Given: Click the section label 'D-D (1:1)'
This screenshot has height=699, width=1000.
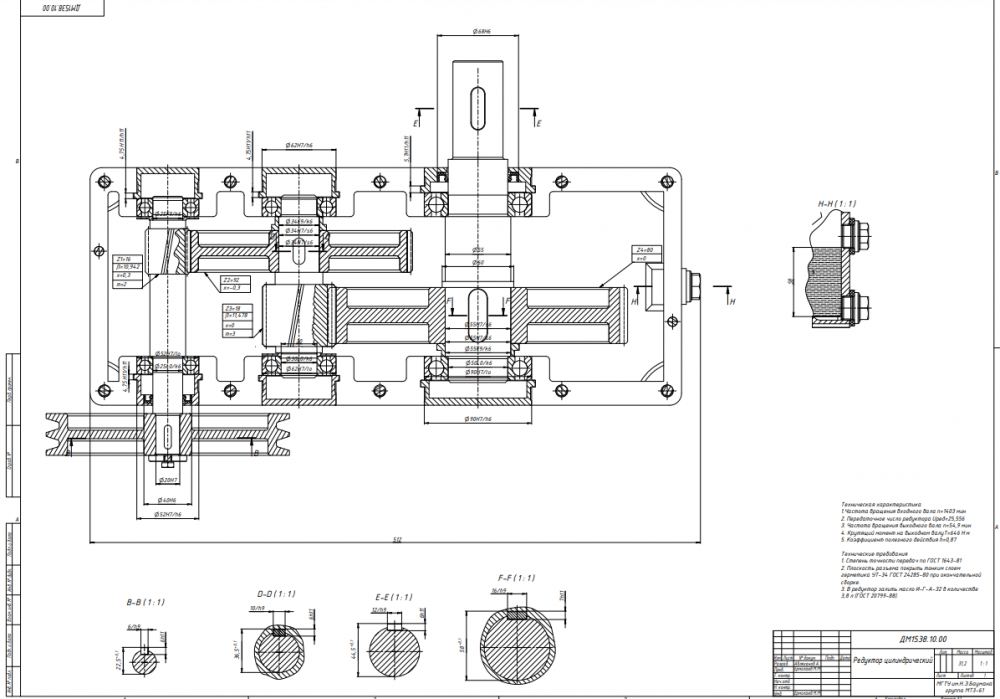Looking at the screenshot, I should (276, 594).
